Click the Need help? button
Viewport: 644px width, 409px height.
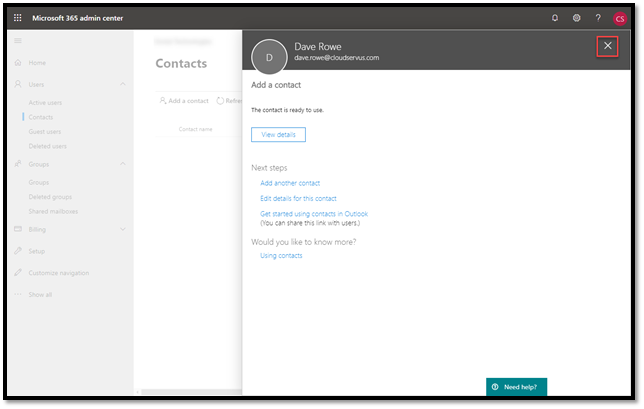point(516,386)
